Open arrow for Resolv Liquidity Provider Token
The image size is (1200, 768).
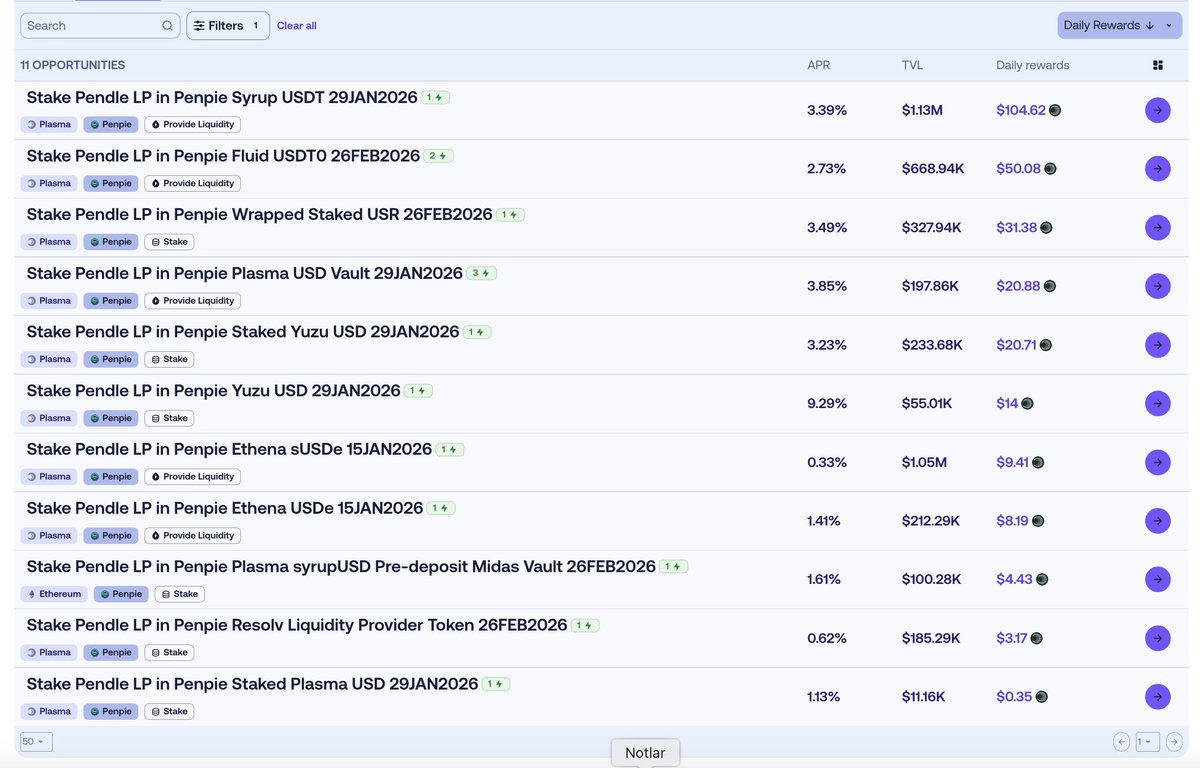tap(1157, 638)
